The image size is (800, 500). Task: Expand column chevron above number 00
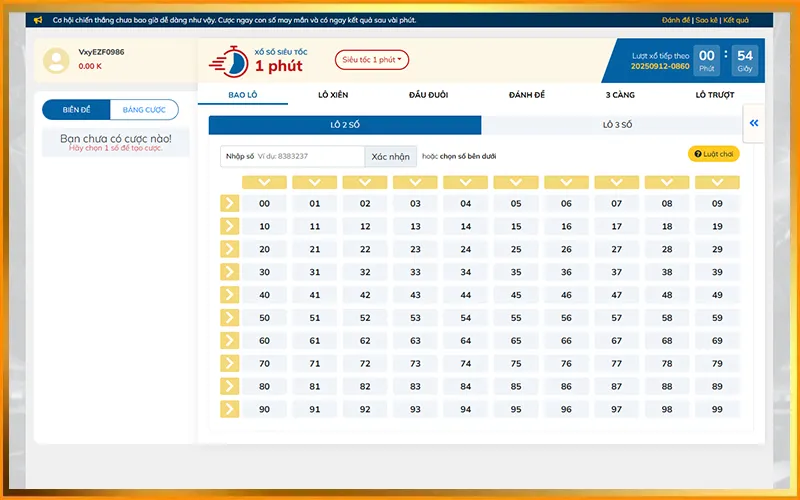264,182
